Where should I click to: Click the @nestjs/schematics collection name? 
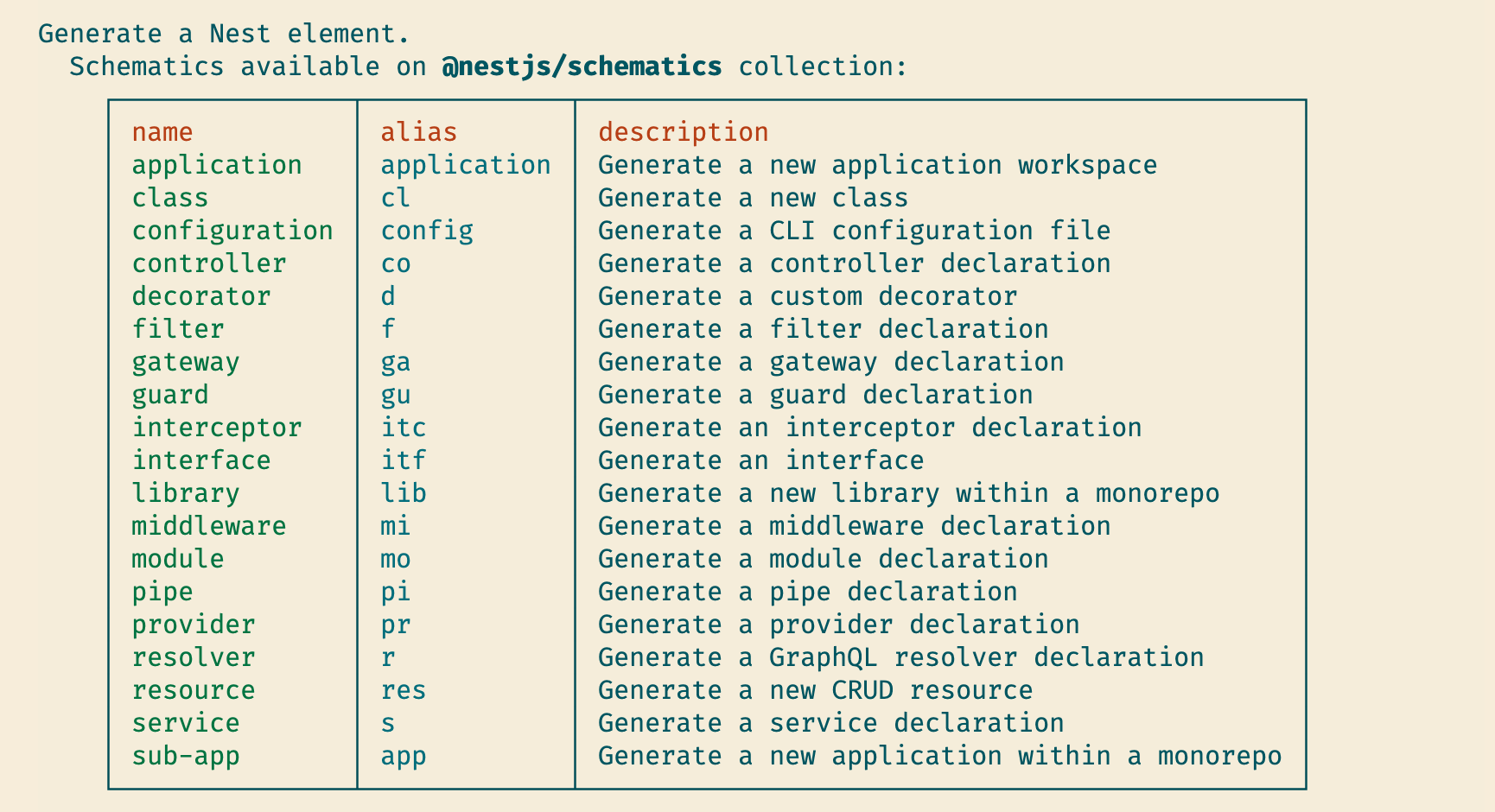pyautogui.click(x=582, y=67)
